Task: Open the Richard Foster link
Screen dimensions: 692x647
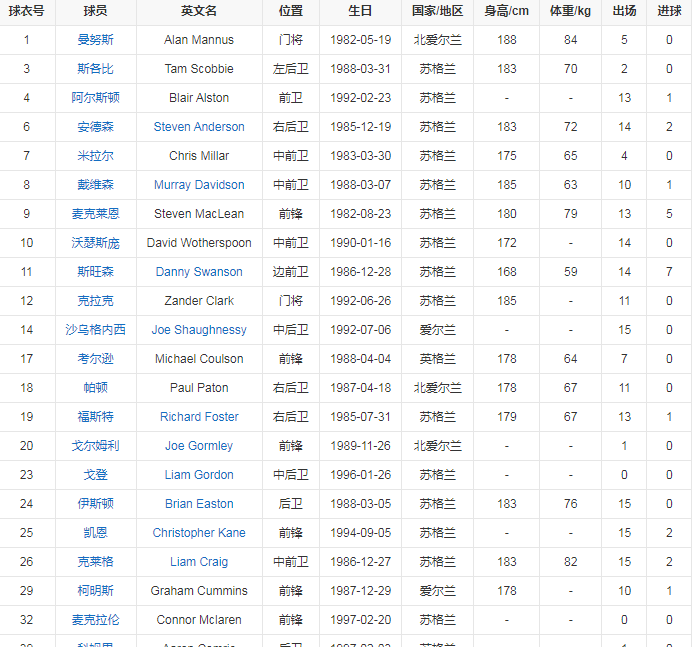Action: 198,417
